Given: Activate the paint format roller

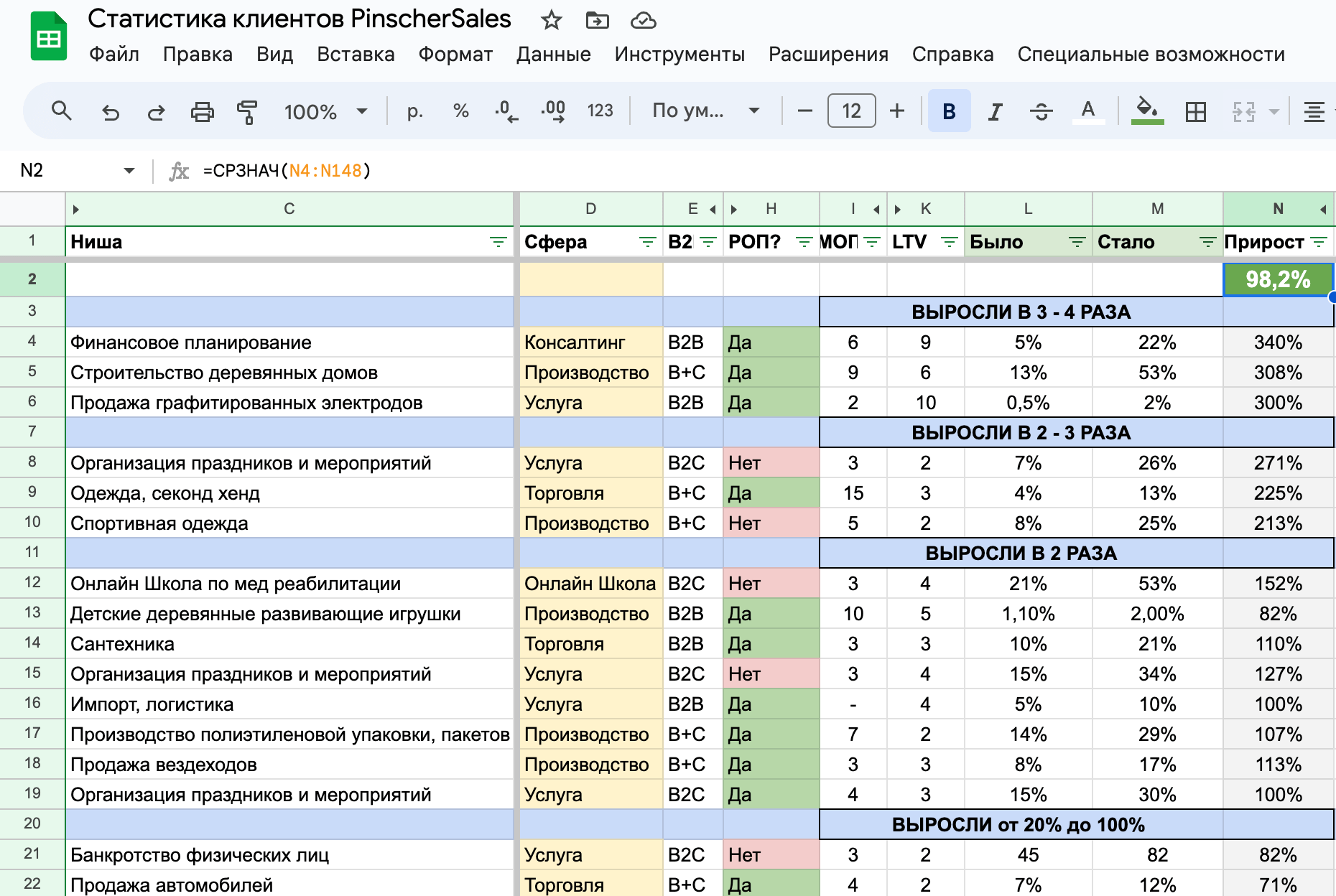Looking at the screenshot, I should tap(247, 111).
